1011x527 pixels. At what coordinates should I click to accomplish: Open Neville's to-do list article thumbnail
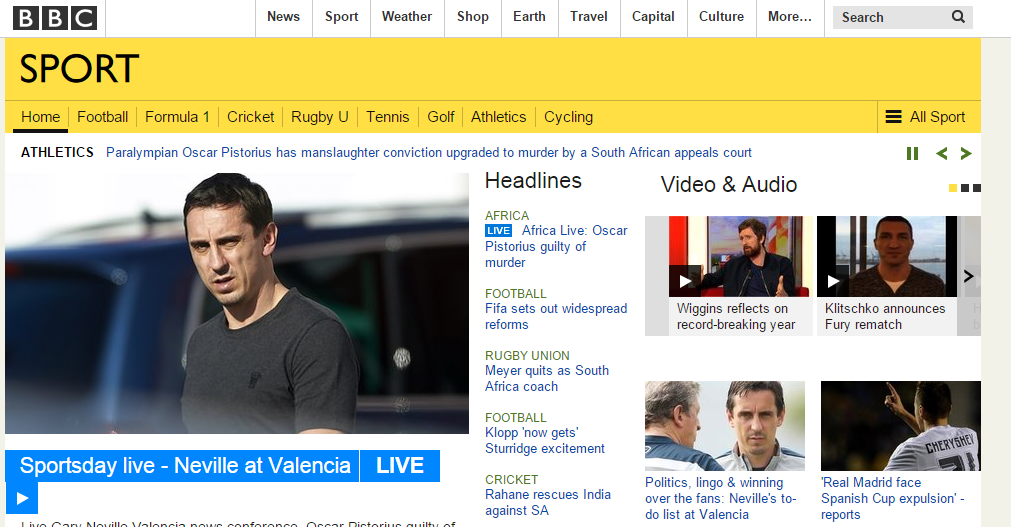click(x=725, y=426)
